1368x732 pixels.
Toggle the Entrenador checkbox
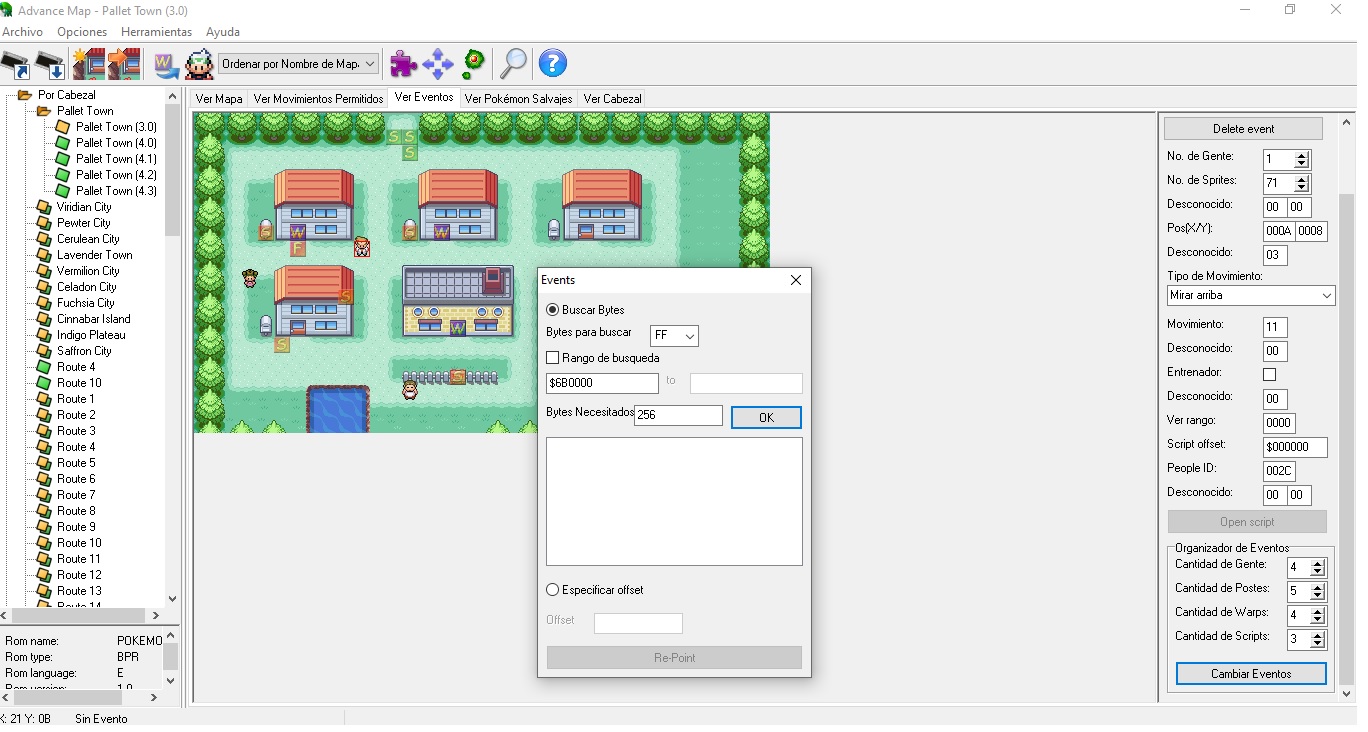point(1269,374)
